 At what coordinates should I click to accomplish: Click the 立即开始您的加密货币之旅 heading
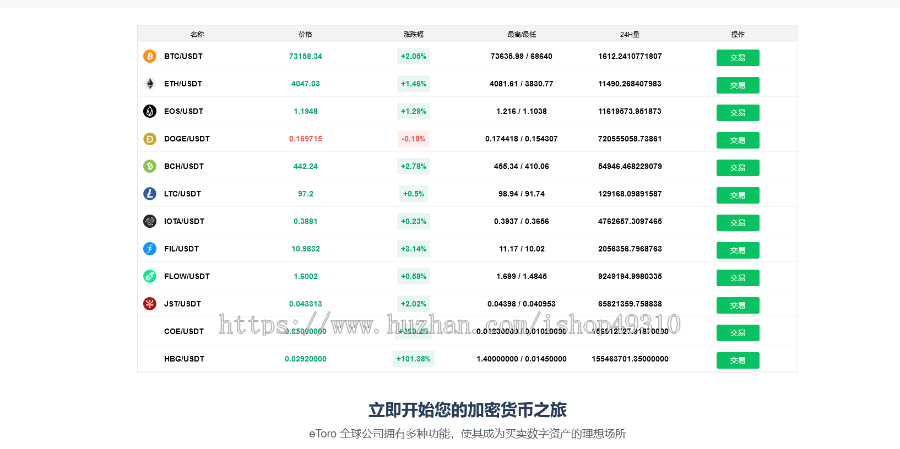point(467,410)
